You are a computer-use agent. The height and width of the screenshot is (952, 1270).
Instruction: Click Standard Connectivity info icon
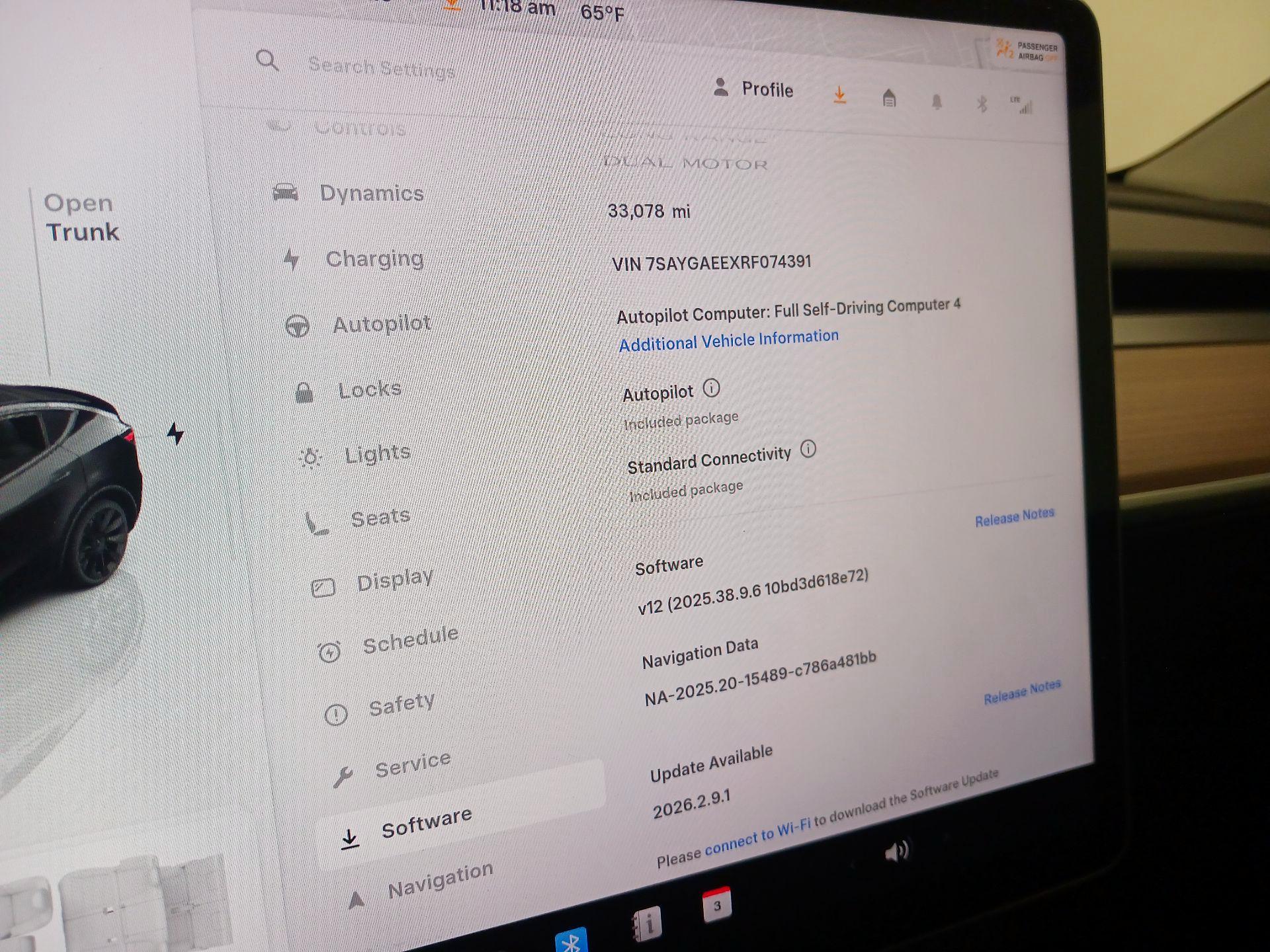tap(808, 449)
